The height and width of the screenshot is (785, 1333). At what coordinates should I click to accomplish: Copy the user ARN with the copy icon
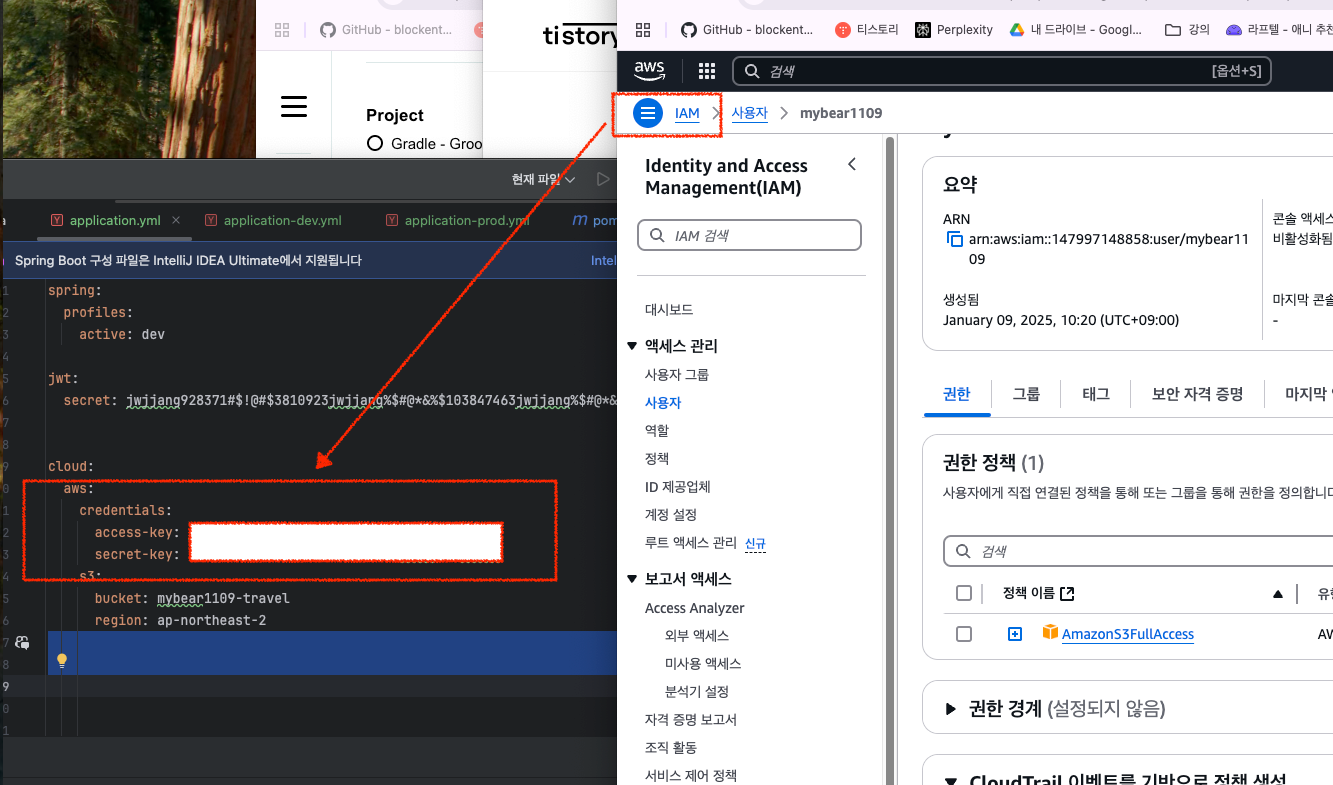(955, 240)
